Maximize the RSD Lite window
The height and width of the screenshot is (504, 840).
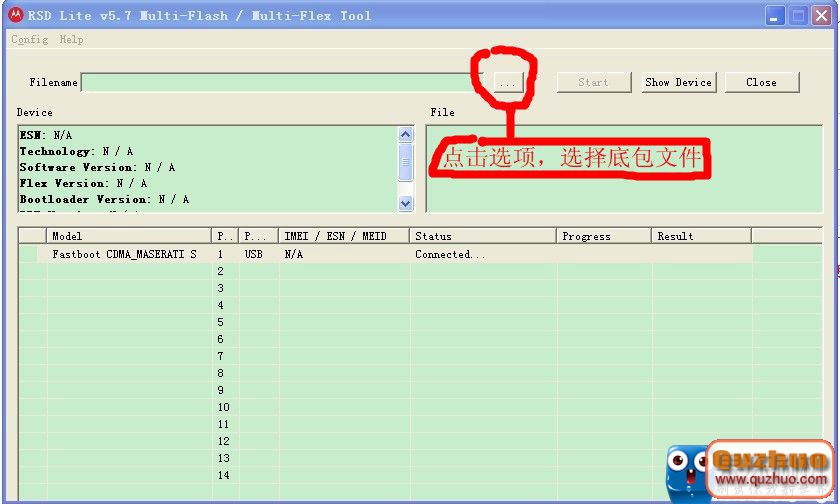tap(798, 16)
